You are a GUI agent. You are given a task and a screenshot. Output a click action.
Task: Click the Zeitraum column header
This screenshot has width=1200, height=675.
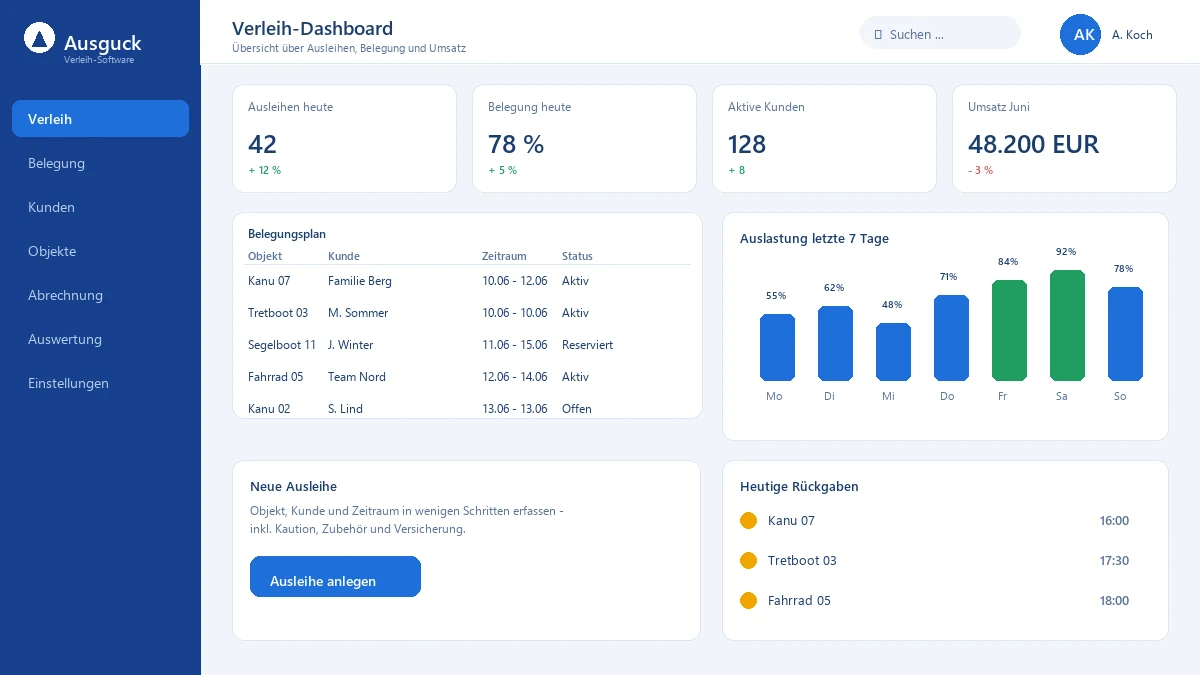click(504, 256)
